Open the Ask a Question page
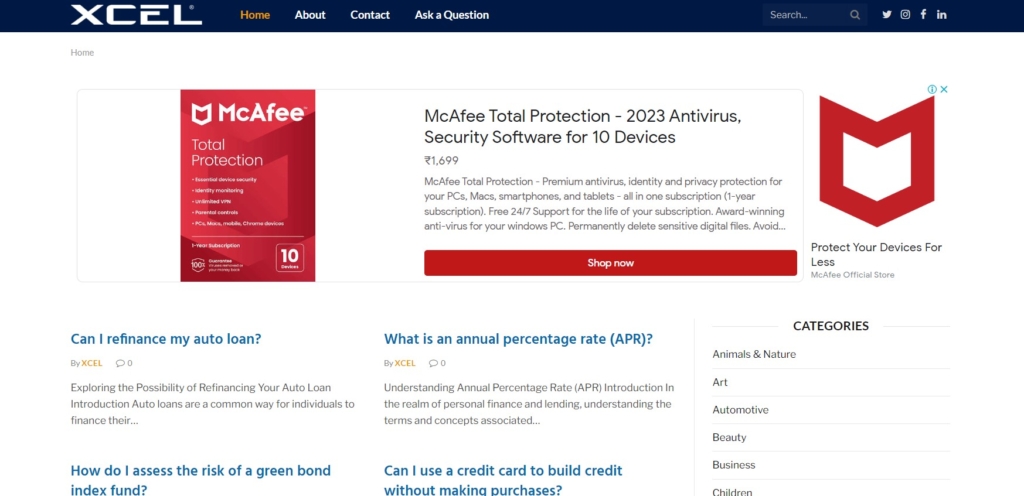The height and width of the screenshot is (496, 1024). pos(451,15)
